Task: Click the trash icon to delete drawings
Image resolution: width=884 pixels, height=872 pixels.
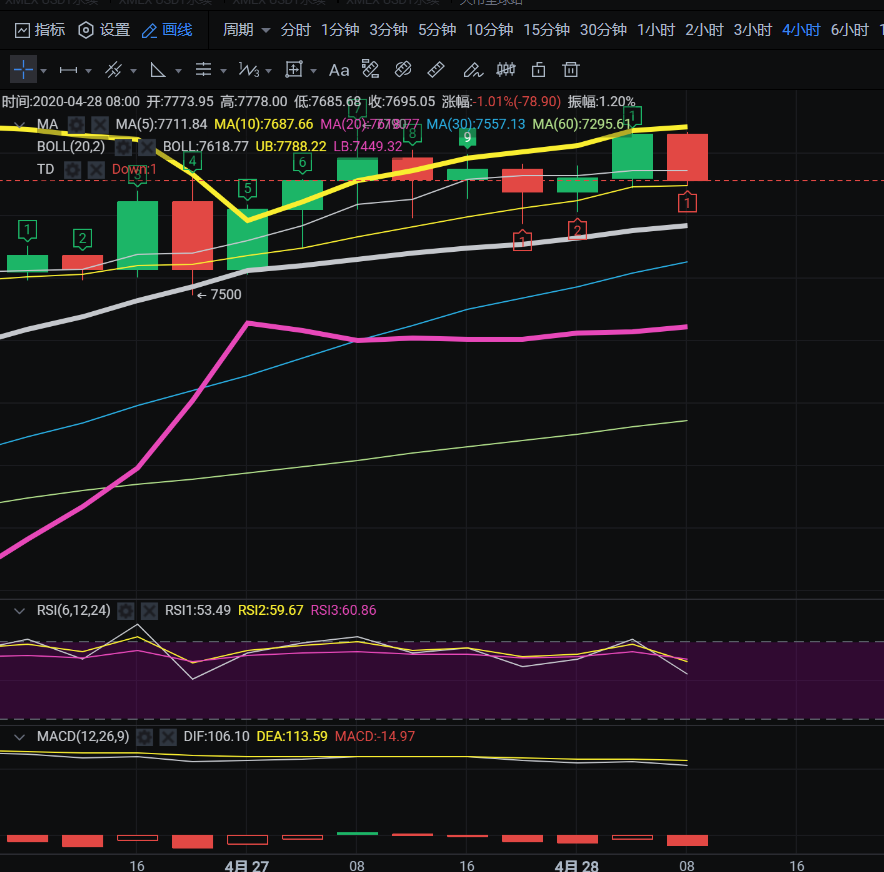Action: pos(570,70)
